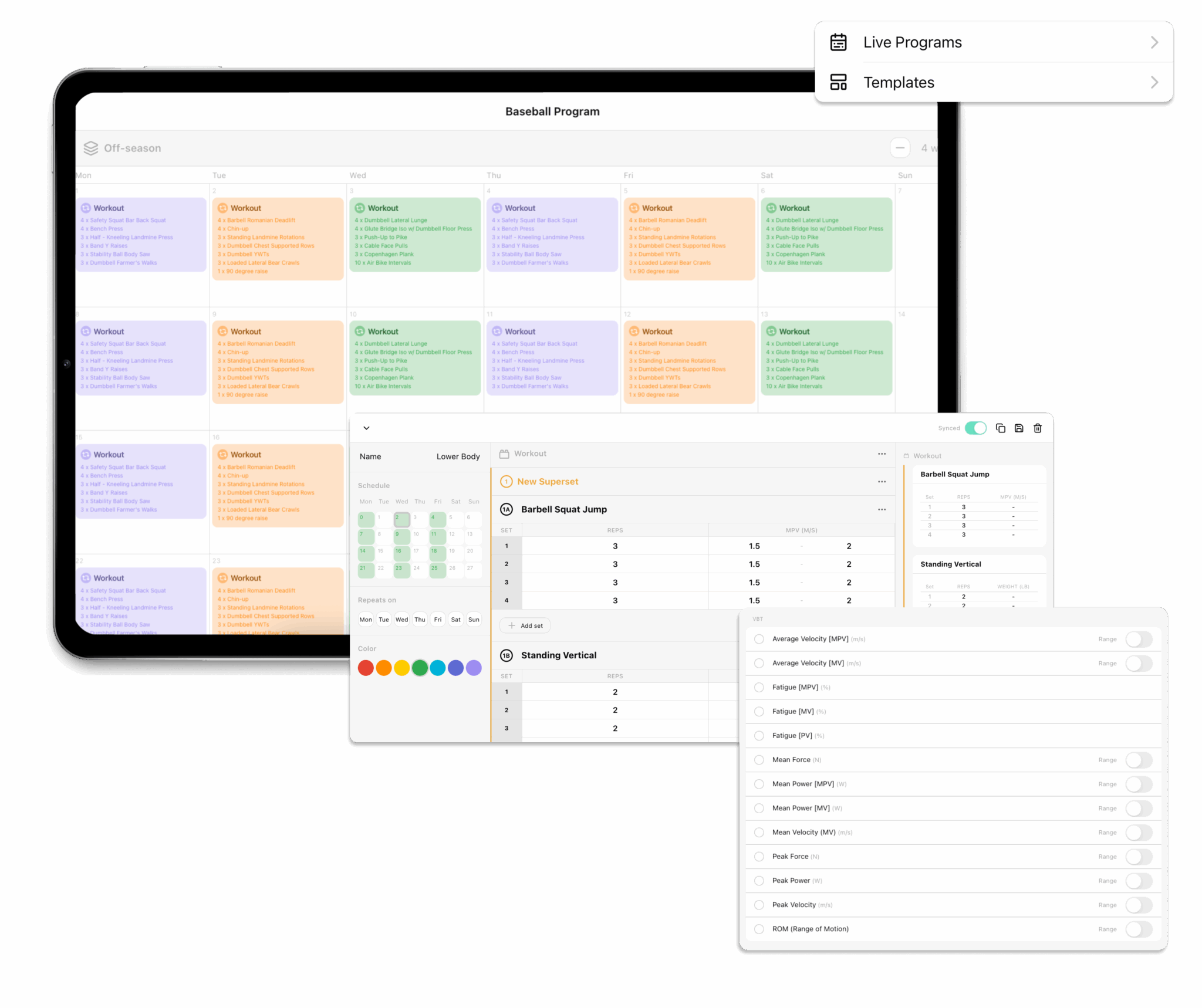The width and height of the screenshot is (1202, 1008).
Task: Click the layers icon next to Off-season
Action: (90, 148)
